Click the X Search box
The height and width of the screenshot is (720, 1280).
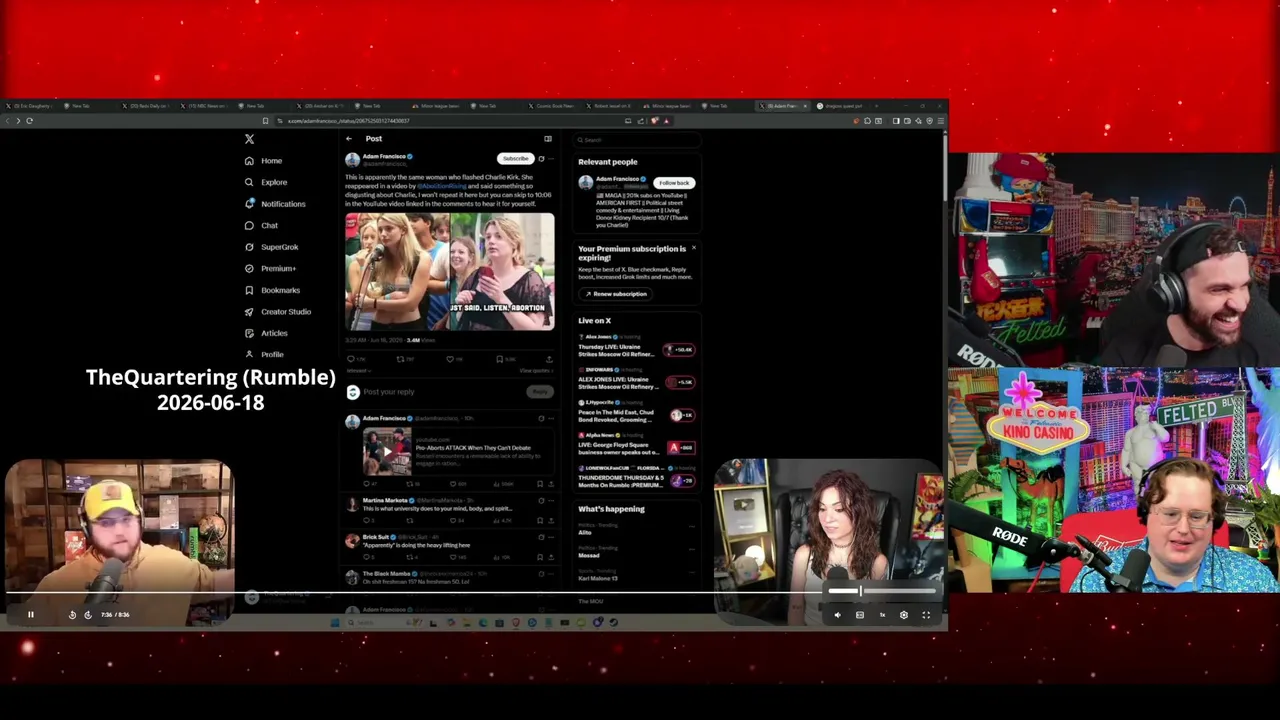tap(636, 140)
